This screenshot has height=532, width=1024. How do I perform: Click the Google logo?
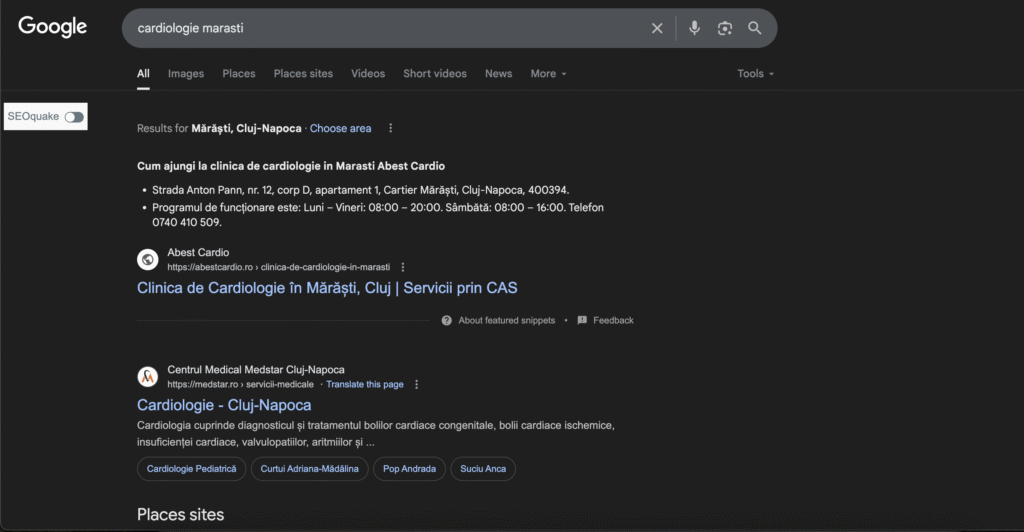pos(53,27)
